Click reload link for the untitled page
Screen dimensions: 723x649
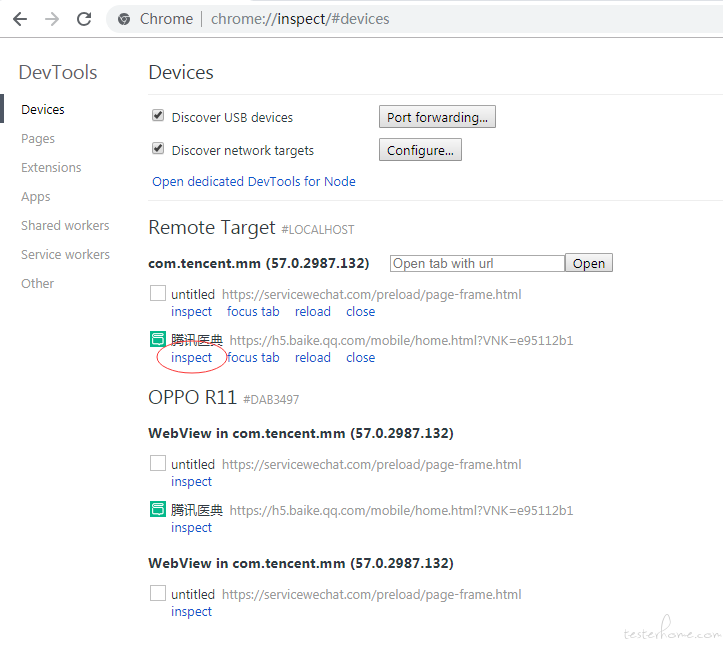pos(313,312)
